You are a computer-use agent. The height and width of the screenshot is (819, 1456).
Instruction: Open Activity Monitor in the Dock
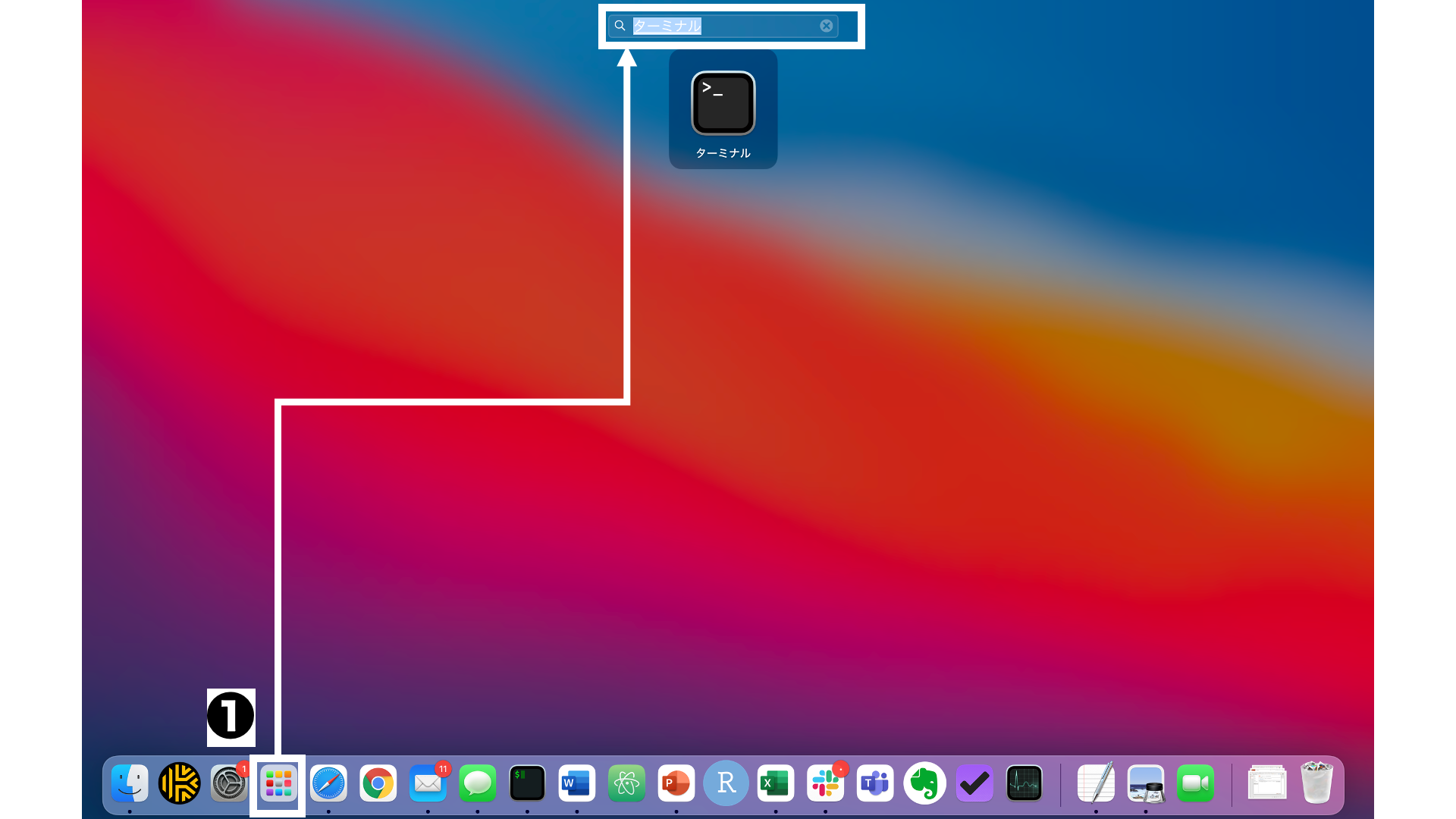[1024, 783]
